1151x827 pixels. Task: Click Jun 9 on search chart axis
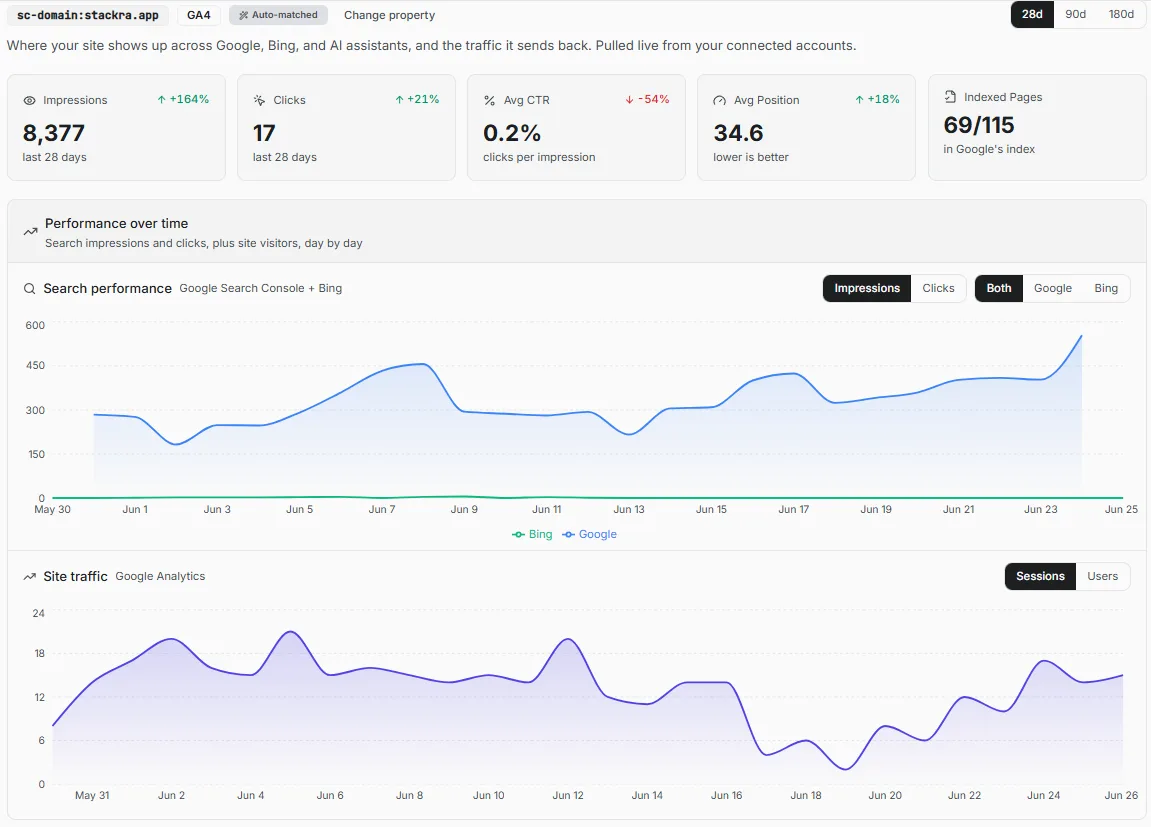click(464, 509)
